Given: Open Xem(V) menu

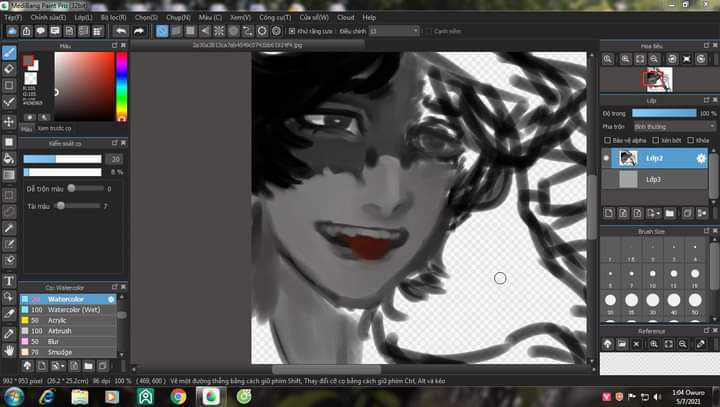Looking at the screenshot, I should coord(241,17).
